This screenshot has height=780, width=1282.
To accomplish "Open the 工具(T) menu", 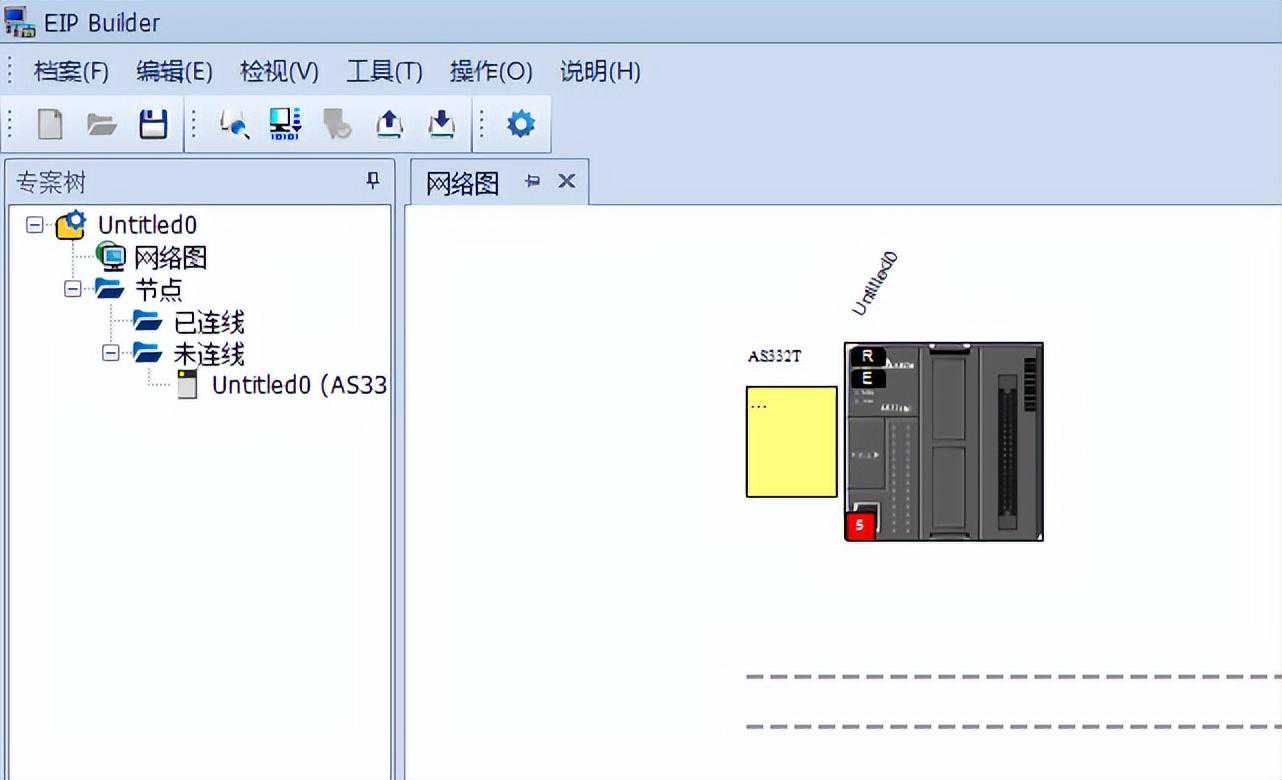I will tap(384, 72).
